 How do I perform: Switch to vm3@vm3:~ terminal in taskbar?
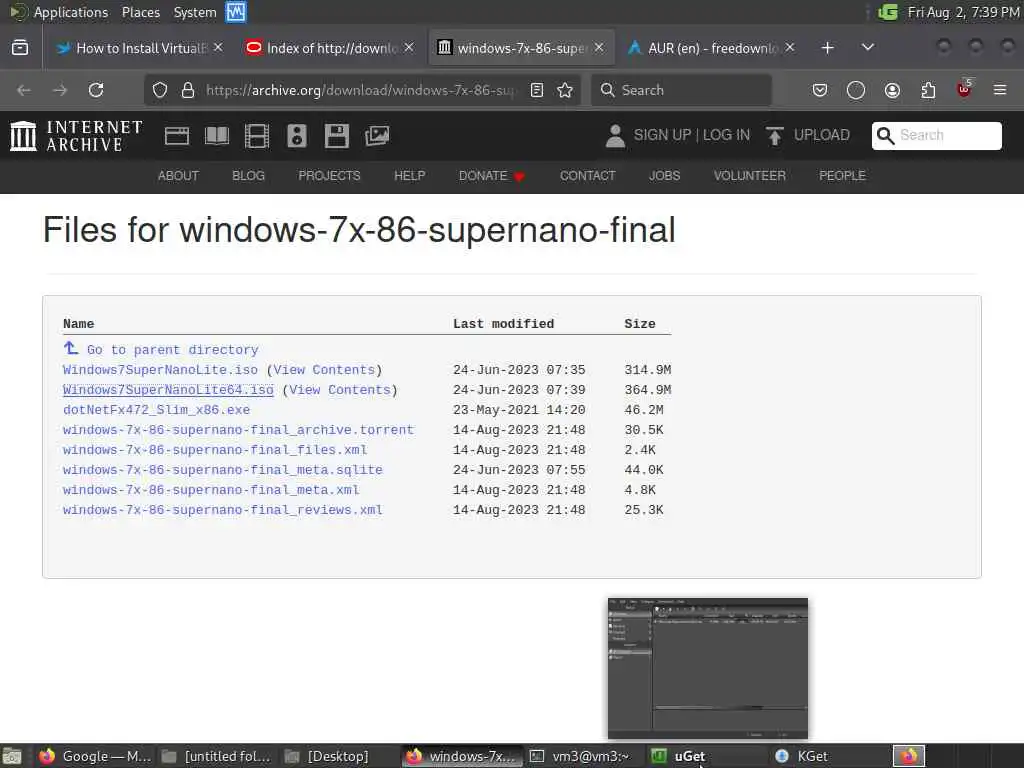click(583, 756)
